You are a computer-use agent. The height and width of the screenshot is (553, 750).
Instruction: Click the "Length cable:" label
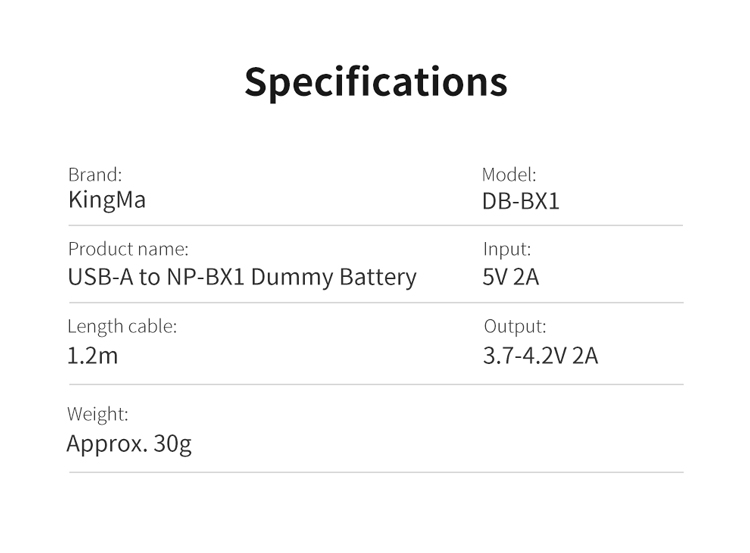click(122, 326)
